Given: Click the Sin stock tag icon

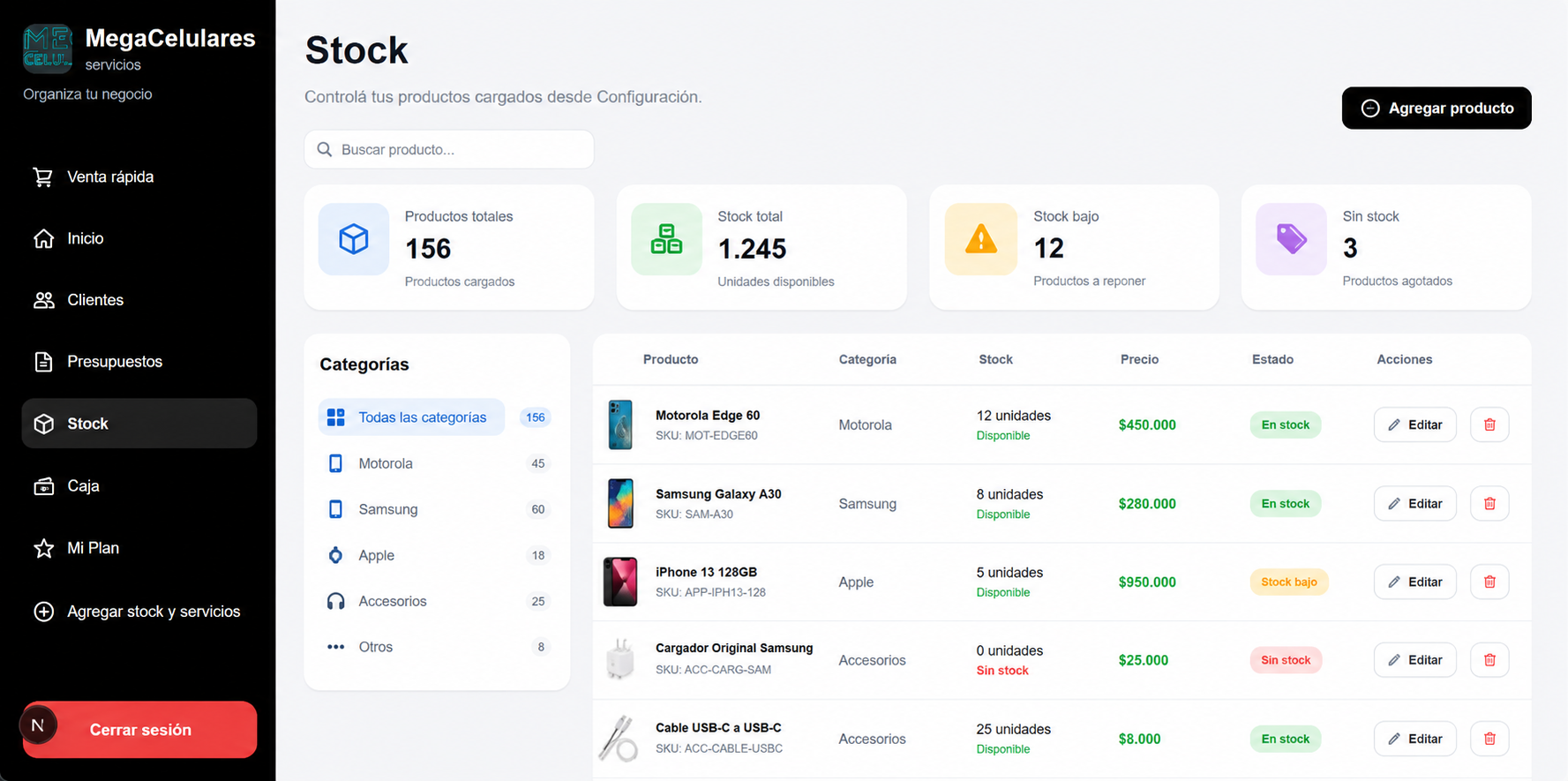Looking at the screenshot, I should point(1291,239).
